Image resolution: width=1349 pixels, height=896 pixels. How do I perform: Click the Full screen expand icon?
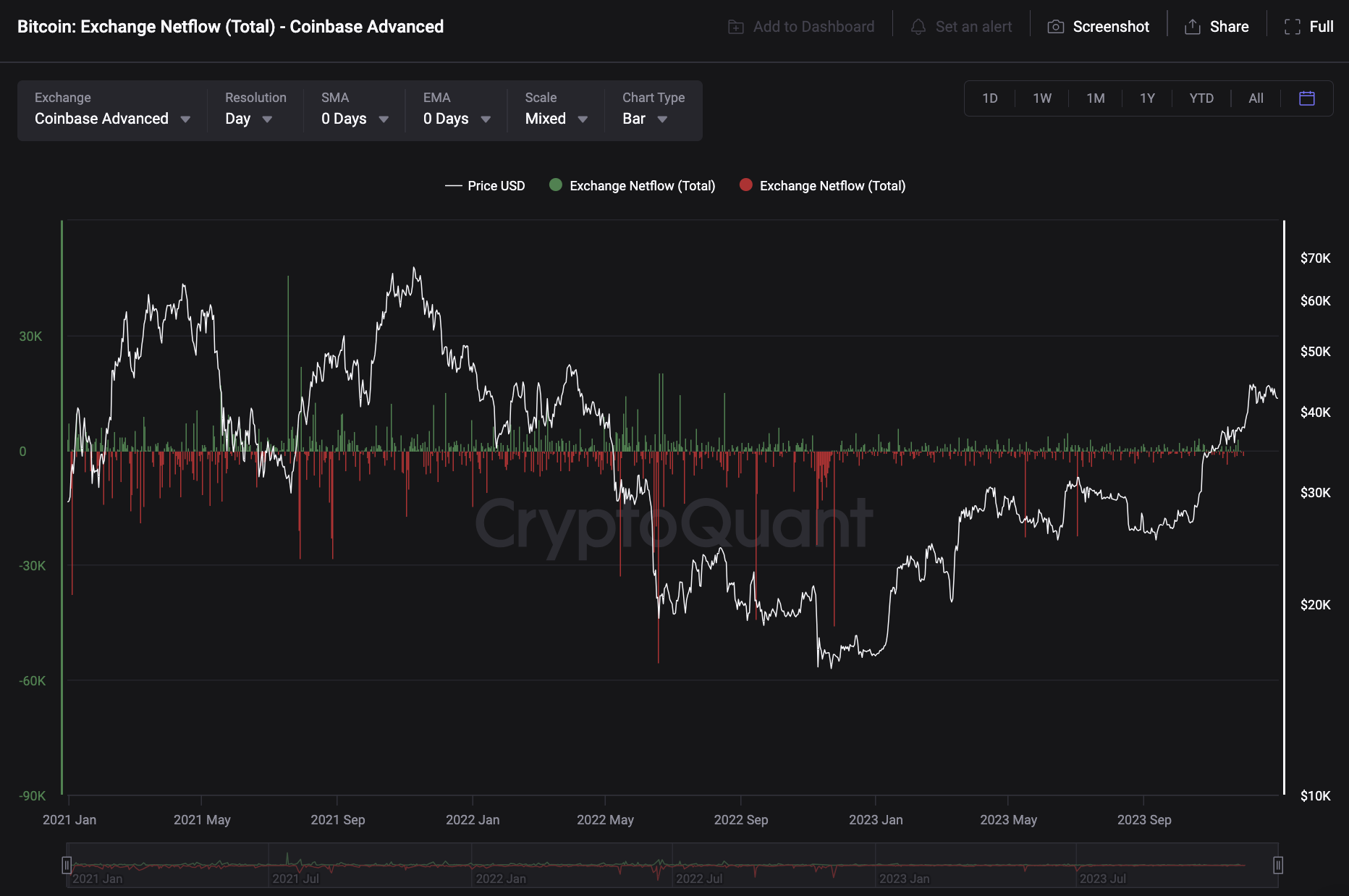pos(1293,27)
